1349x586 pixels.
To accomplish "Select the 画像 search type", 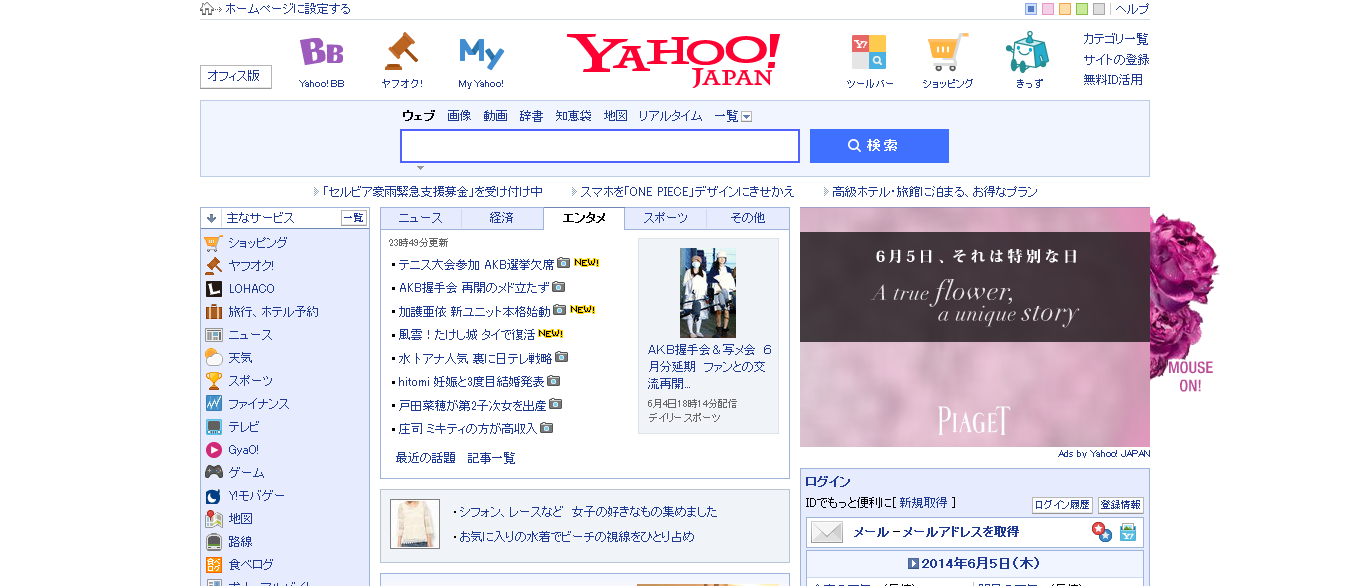I will [x=459, y=116].
